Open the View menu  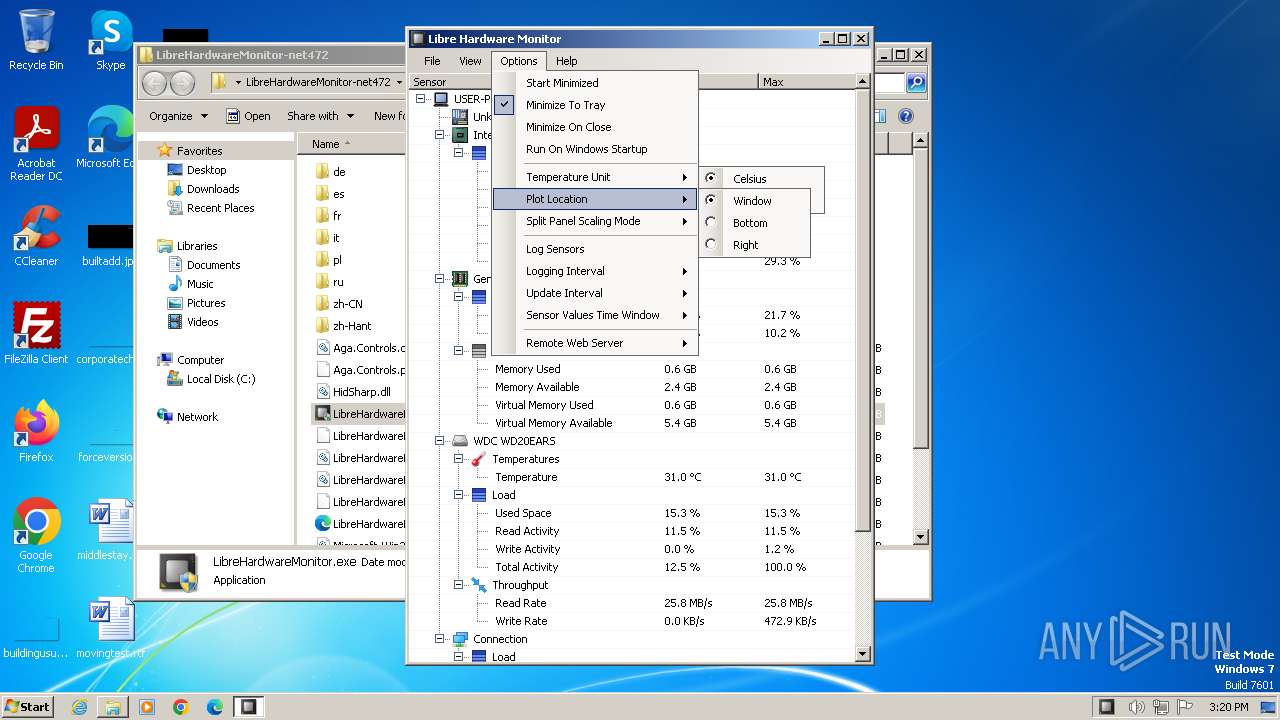pyautogui.click(x=470, y=61)
